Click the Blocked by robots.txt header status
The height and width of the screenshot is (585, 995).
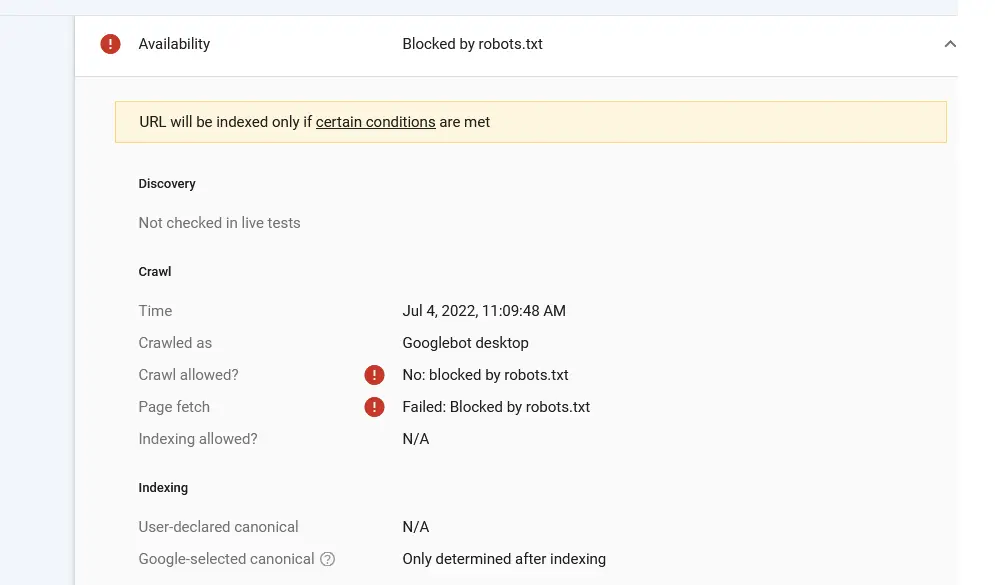472,44
